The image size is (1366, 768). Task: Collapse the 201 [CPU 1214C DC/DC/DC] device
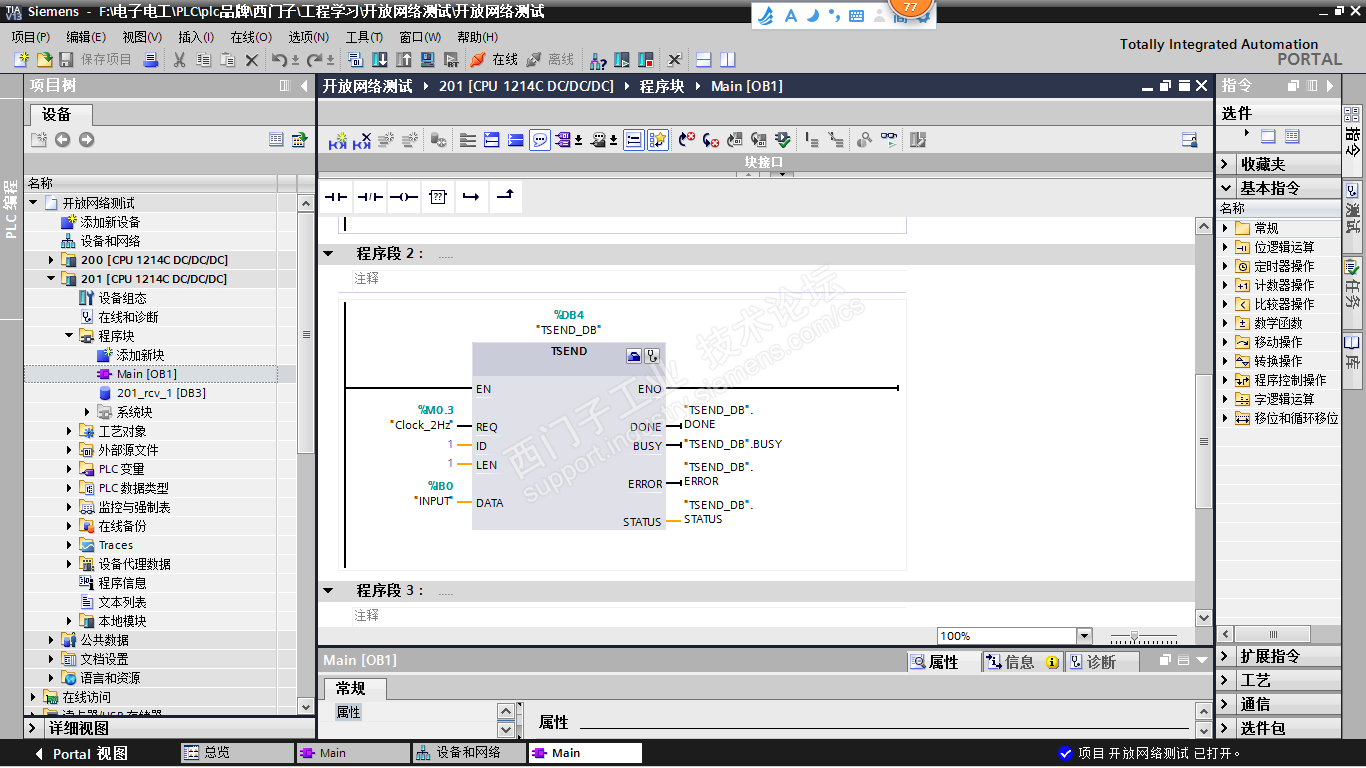(x=52, y=279)
